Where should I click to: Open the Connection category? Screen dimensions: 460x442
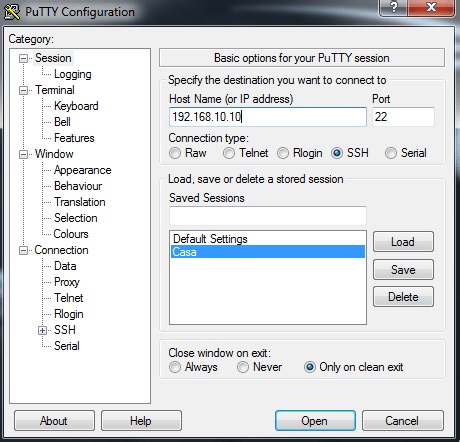[x=62, y=250]
